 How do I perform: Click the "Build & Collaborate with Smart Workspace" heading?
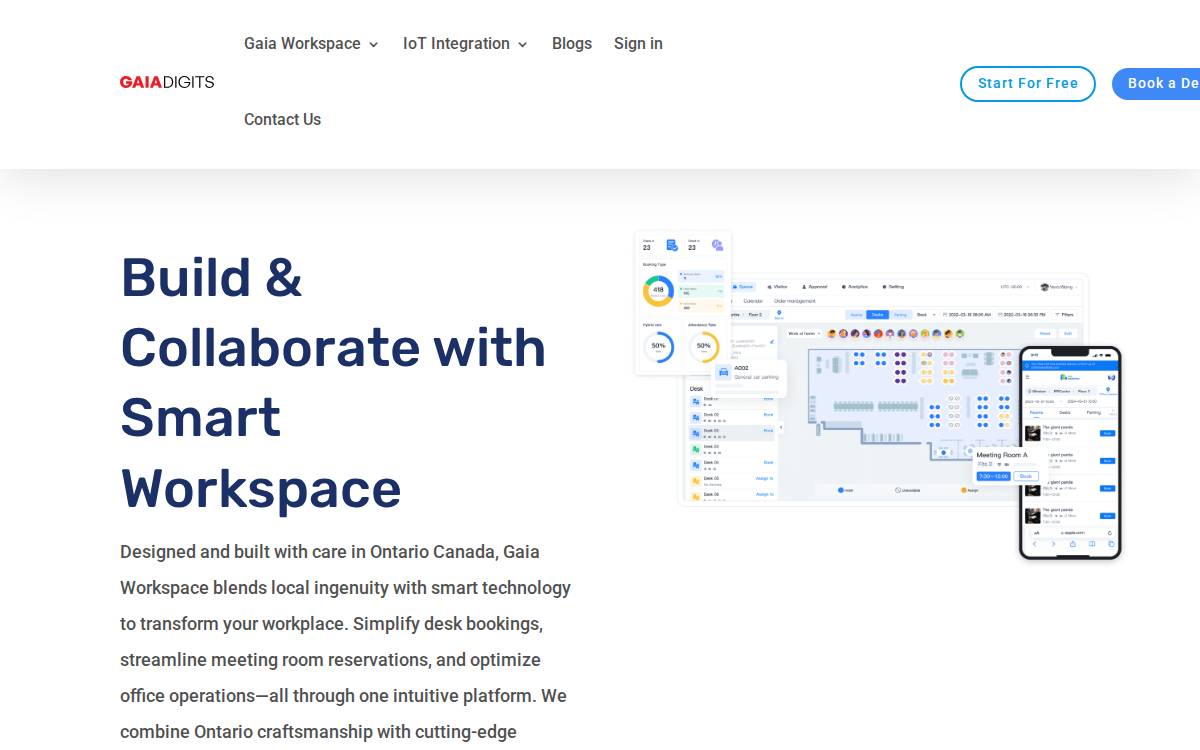tap(334, 383)
